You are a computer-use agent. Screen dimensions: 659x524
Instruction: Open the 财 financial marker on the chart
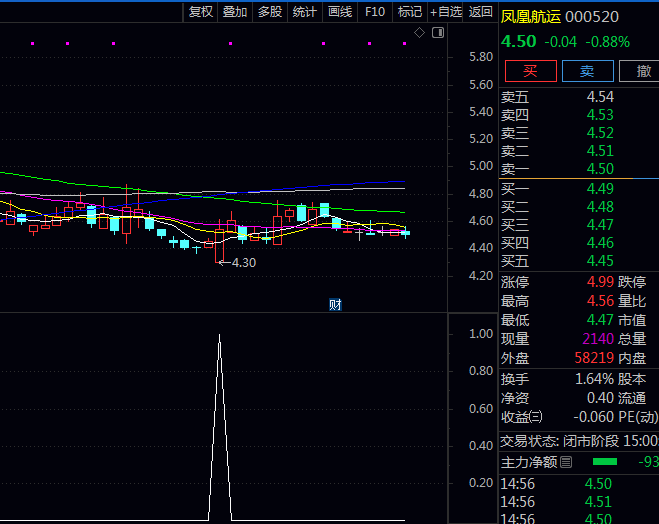pos(336,305)
